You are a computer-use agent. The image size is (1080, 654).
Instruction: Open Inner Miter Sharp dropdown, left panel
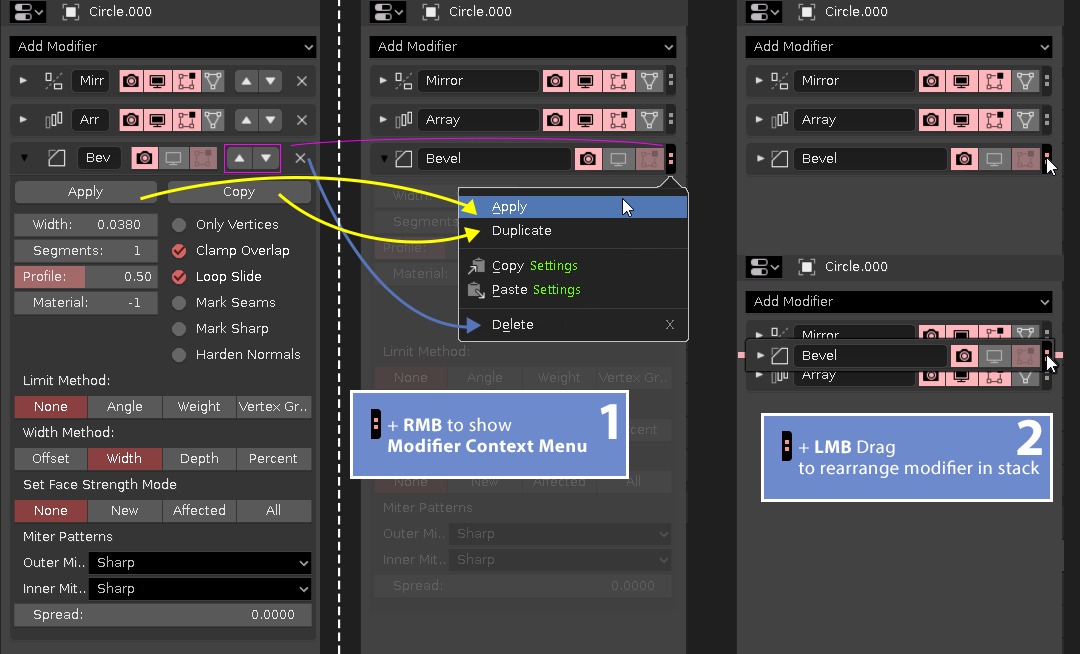[200, 589]
